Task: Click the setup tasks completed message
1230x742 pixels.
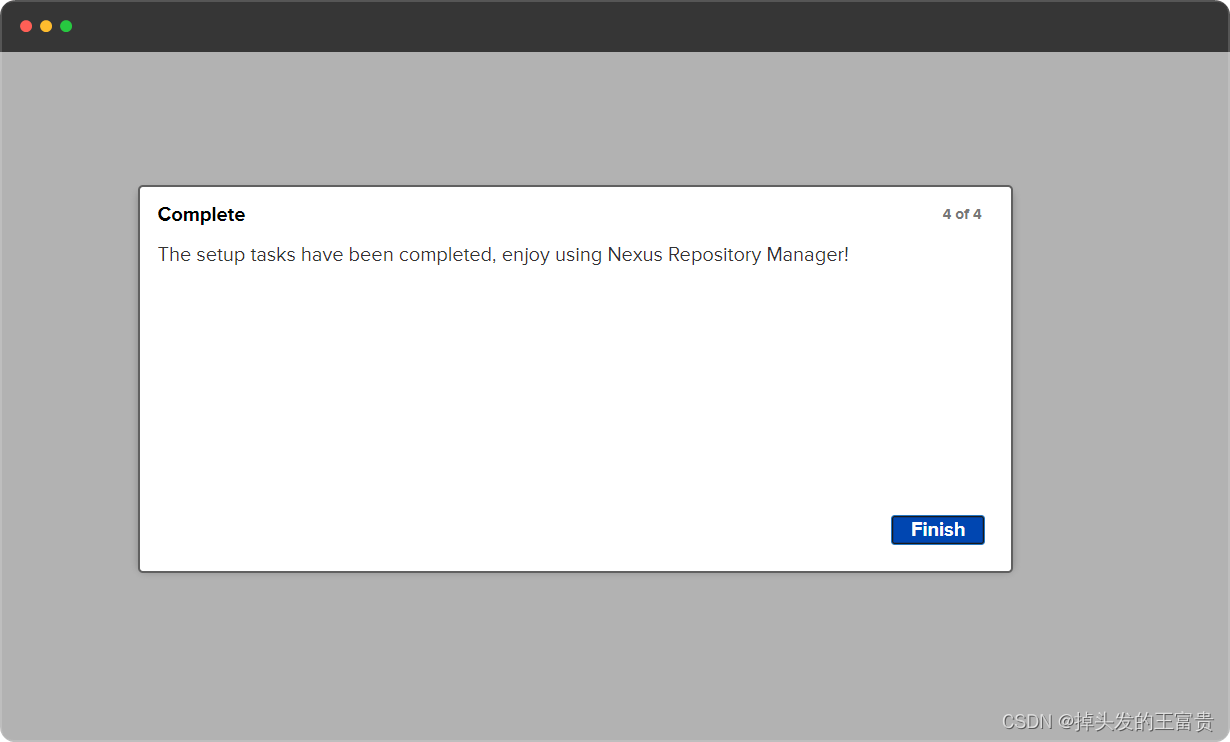Action: pyautogui.click(x=503, y=255)
